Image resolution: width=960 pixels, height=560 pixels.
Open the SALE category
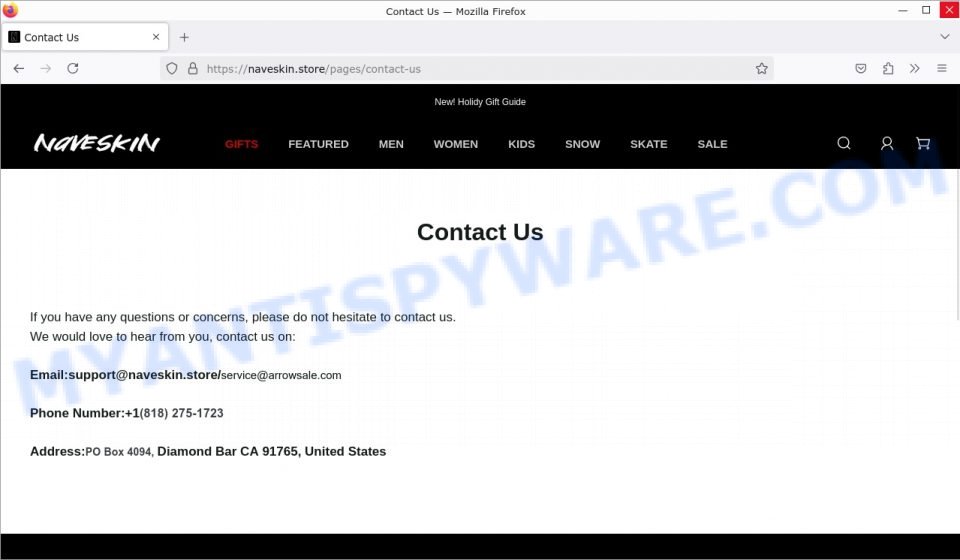click(712, 144)
